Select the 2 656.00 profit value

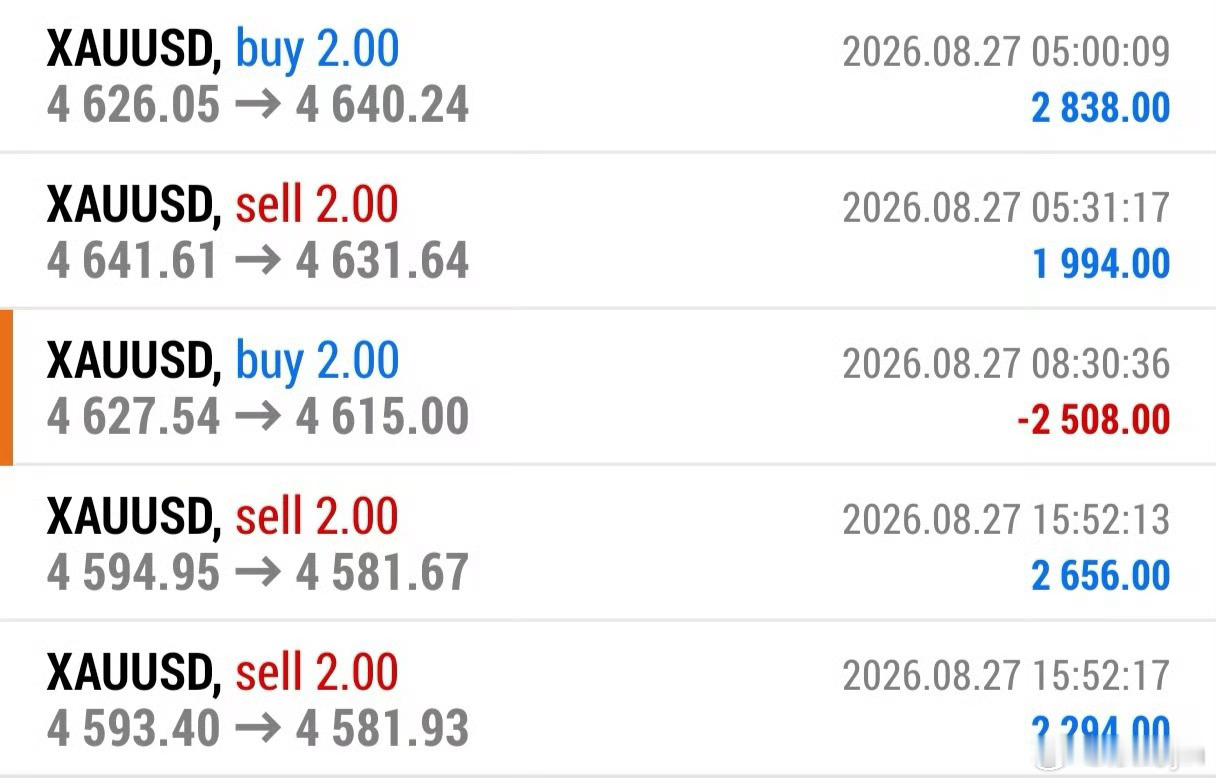(1100, 576)
